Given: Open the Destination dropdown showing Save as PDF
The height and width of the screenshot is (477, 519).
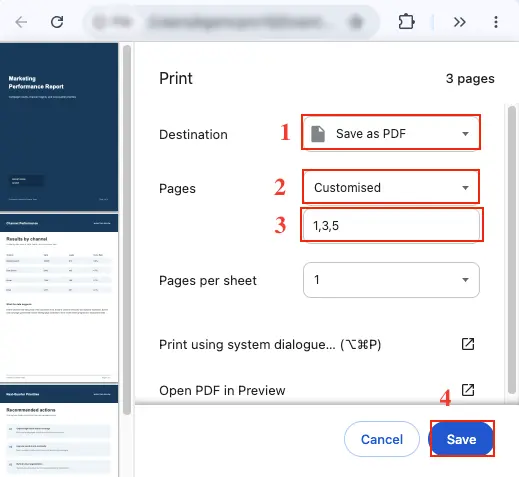Looking at the screenshot, I should point(391,134).
